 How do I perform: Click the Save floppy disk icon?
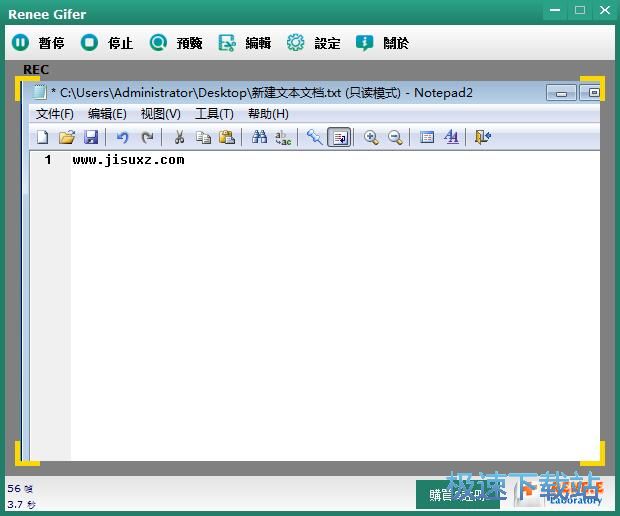[x=91, y=137]
